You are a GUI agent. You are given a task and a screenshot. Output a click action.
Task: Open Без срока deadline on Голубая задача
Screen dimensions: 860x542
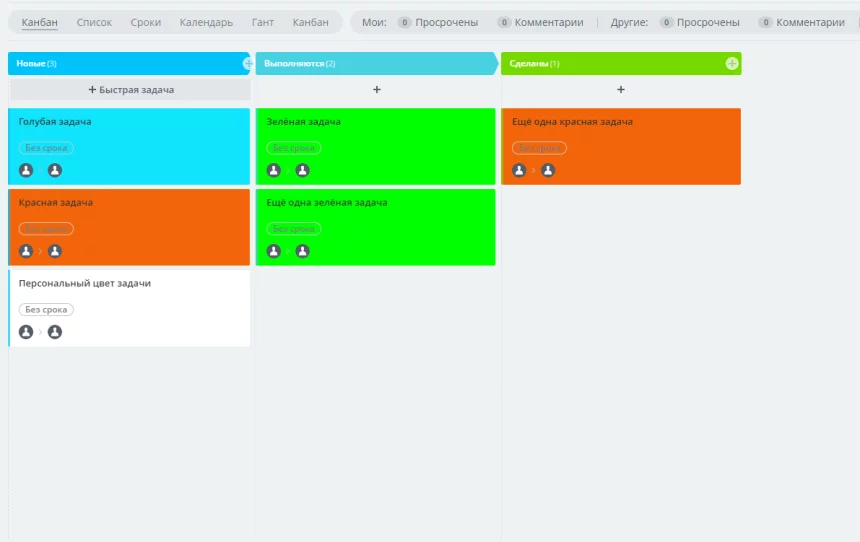[x=46, y=148]
